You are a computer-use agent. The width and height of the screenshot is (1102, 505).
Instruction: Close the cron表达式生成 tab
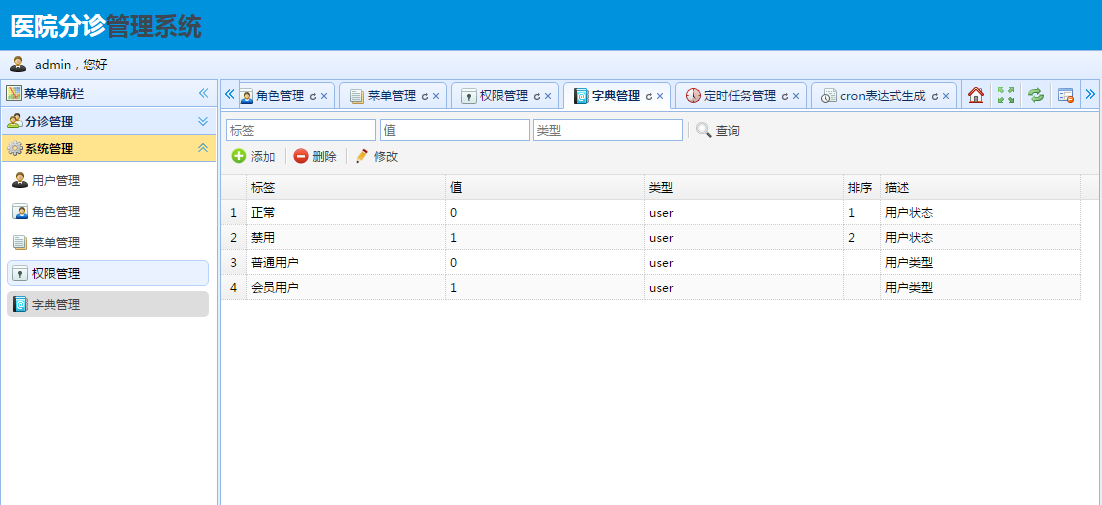(x=946, y=96)
